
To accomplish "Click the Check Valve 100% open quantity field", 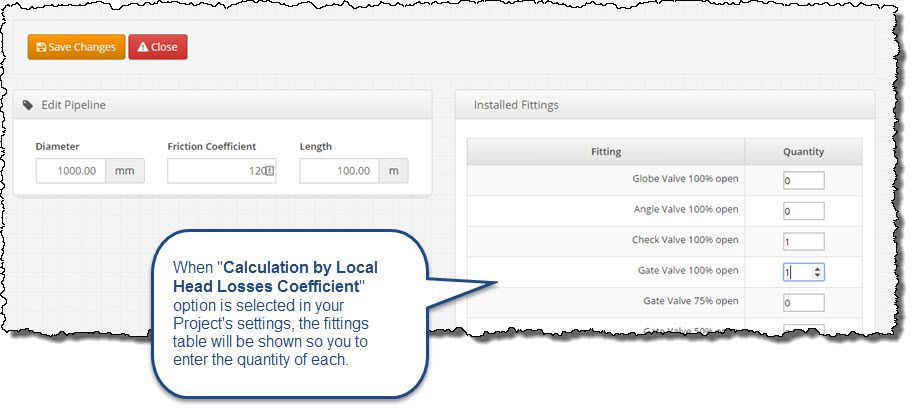I will (803, 241).
